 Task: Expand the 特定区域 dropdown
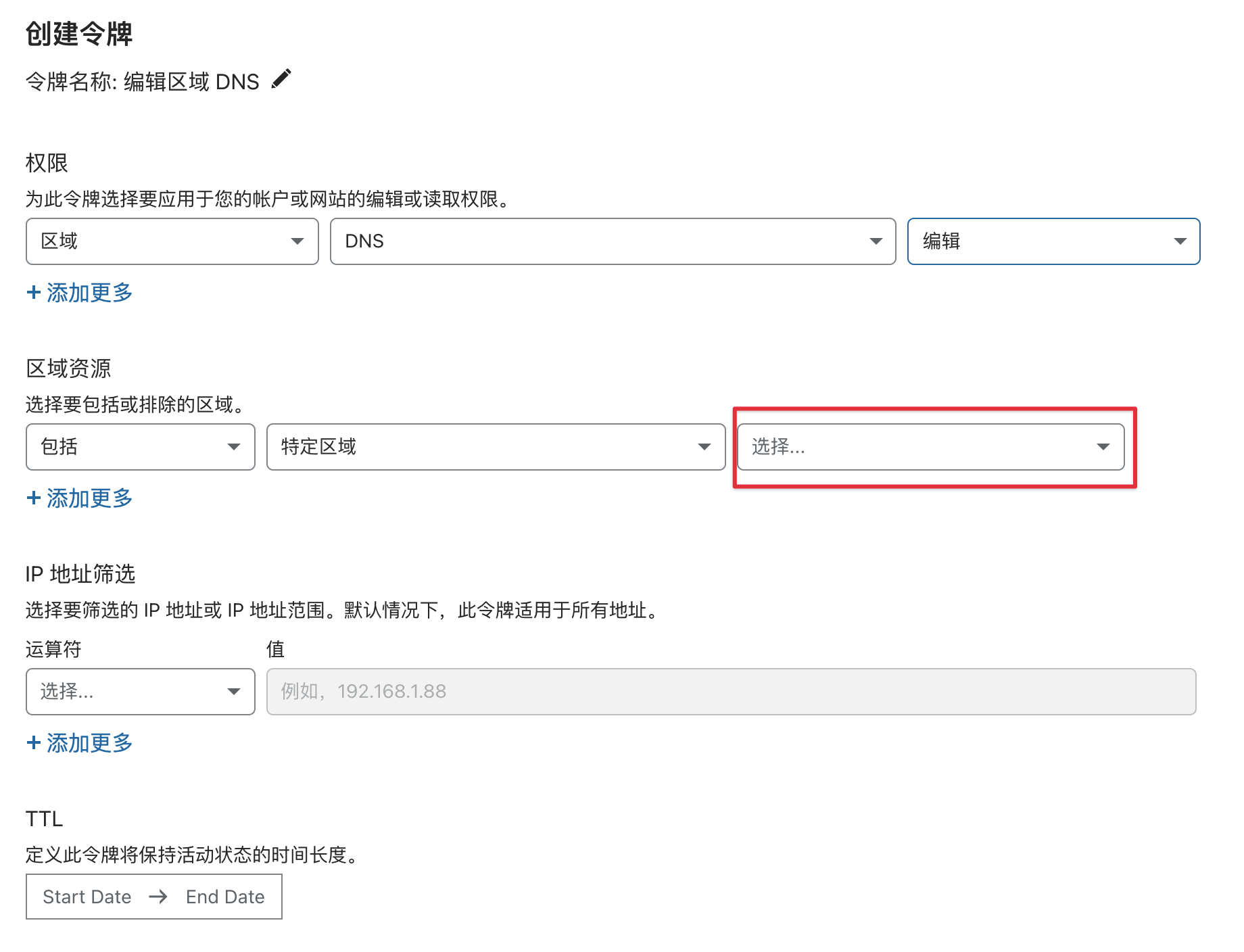[495, 447]
